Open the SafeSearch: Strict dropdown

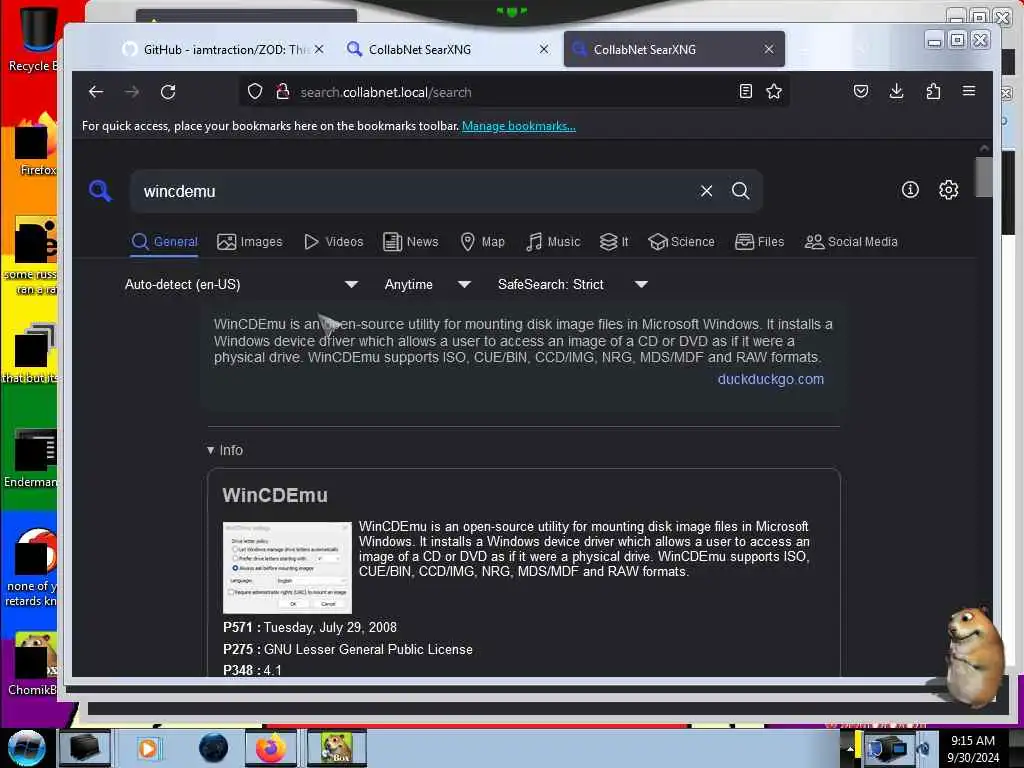[572, 284]
